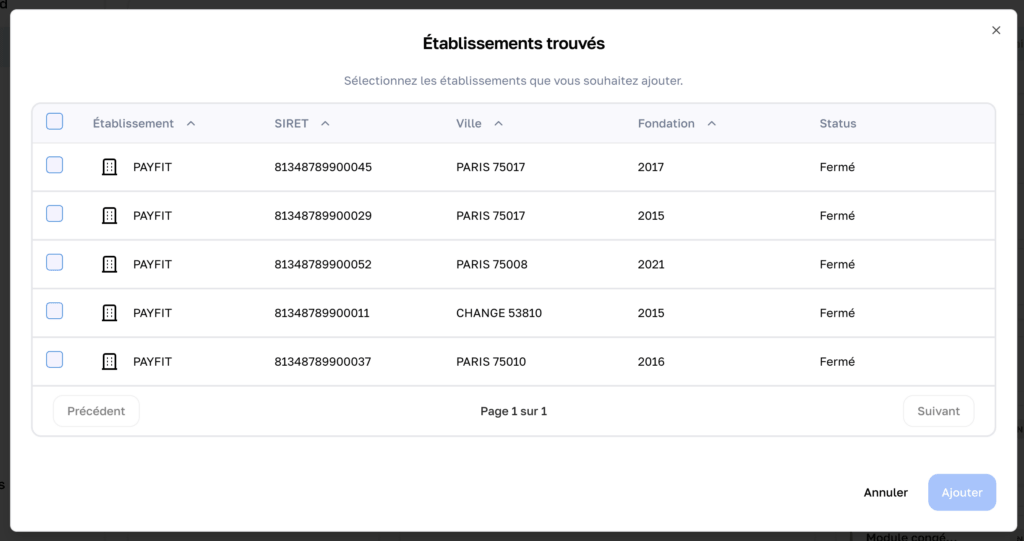Screen dimensions: 1024x541
Task: Tick the checkbox for CHANGE 53810 establishment
Action: coord(55,311)
